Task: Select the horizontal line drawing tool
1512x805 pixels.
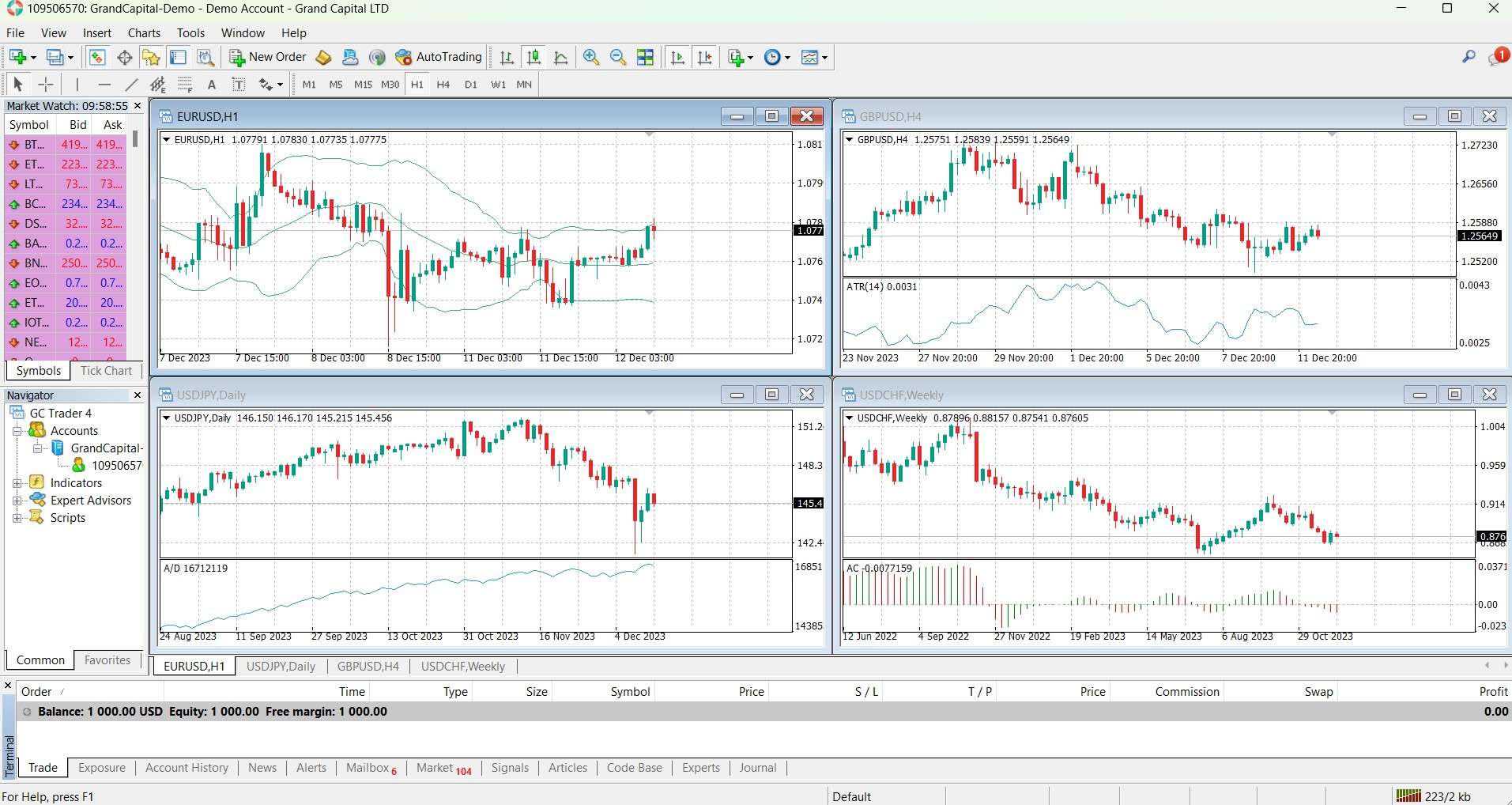Action: pos(104,85)
